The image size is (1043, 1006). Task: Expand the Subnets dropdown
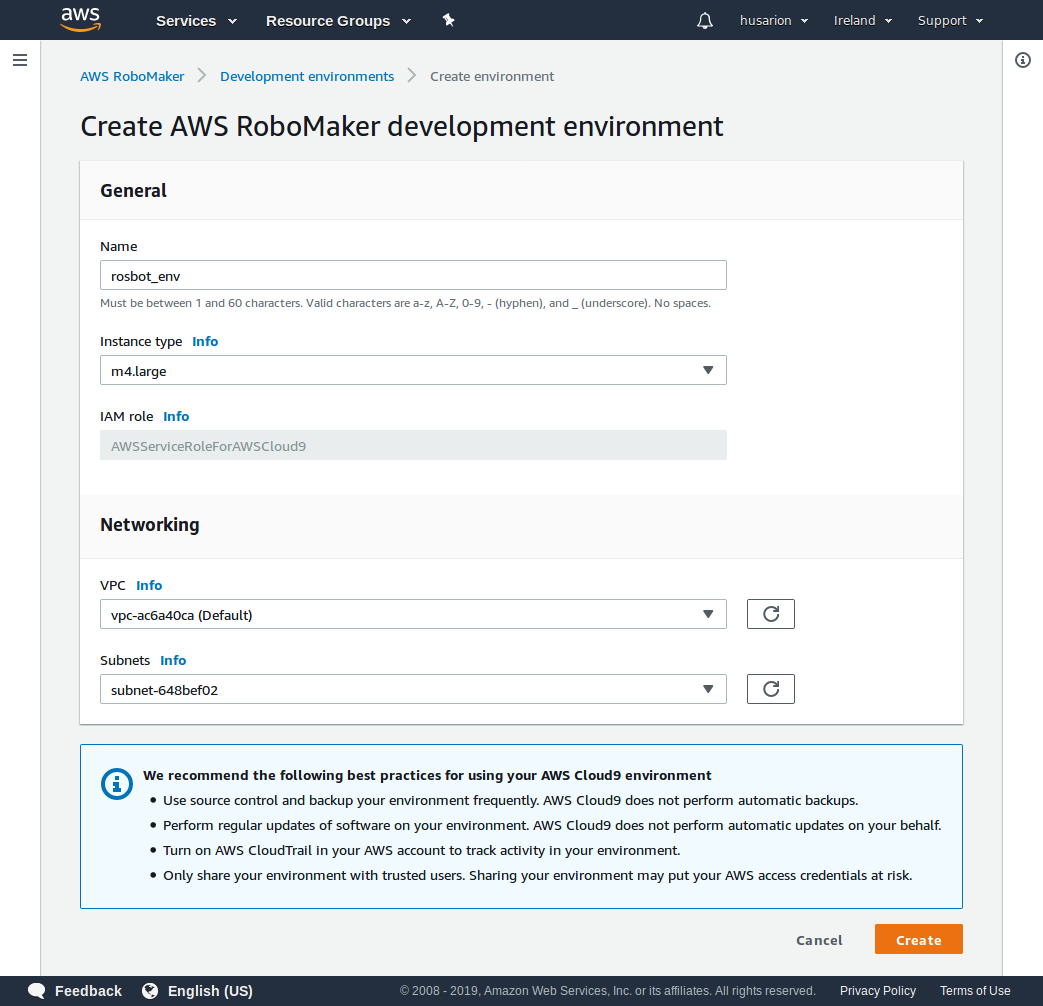click(x=413, y=689)
